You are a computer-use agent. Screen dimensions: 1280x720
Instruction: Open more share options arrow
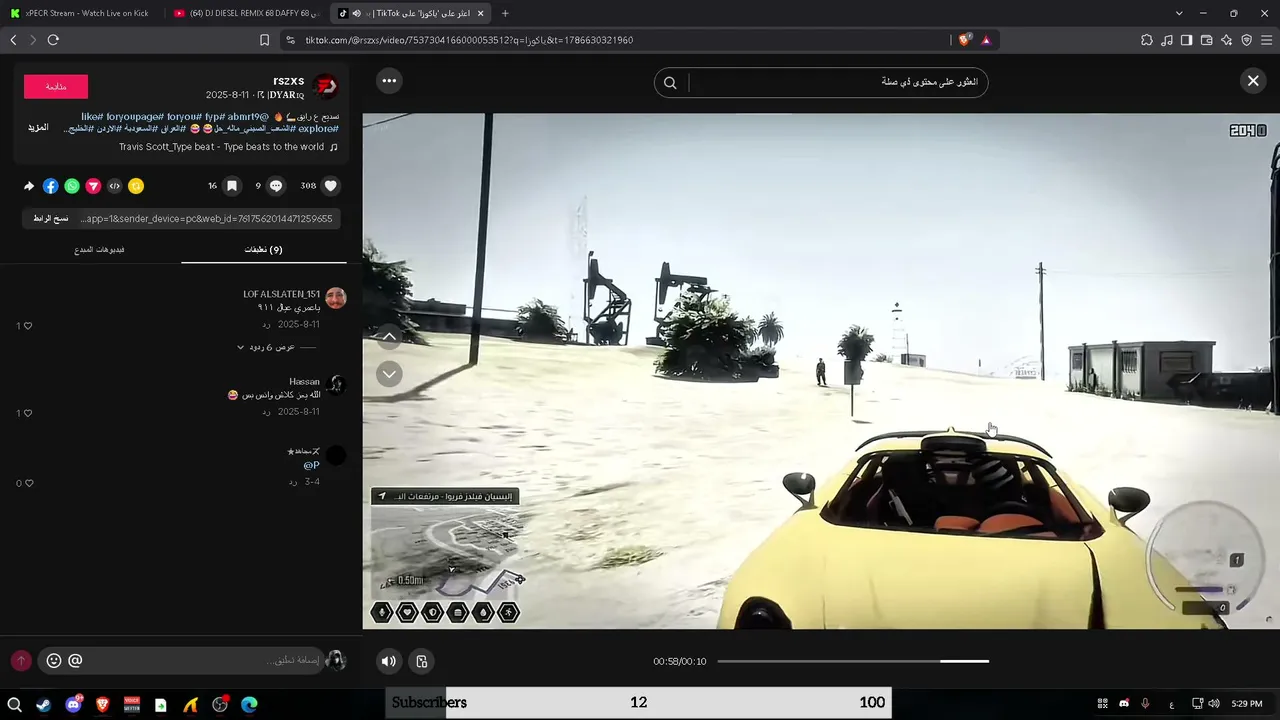click(x=29, y=186)
